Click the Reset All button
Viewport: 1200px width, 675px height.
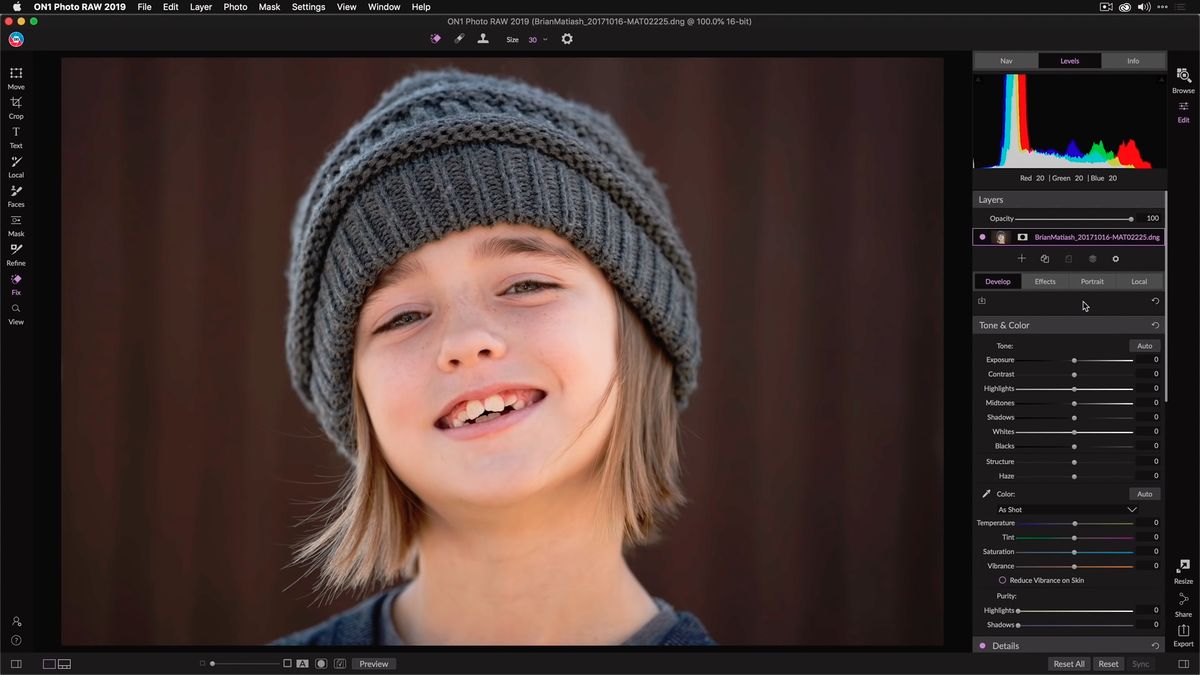(1068, 663)
